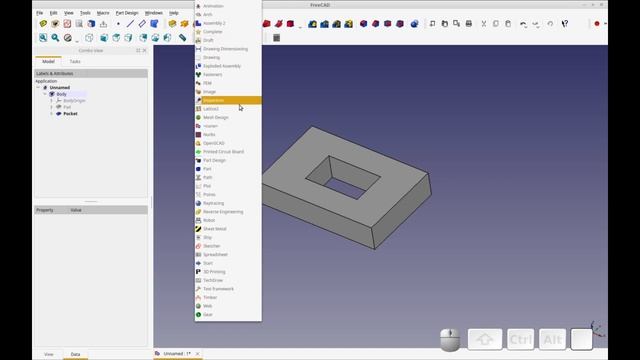Click the datum point tool icon
640x360 pixels.
(x=118, y=24)
